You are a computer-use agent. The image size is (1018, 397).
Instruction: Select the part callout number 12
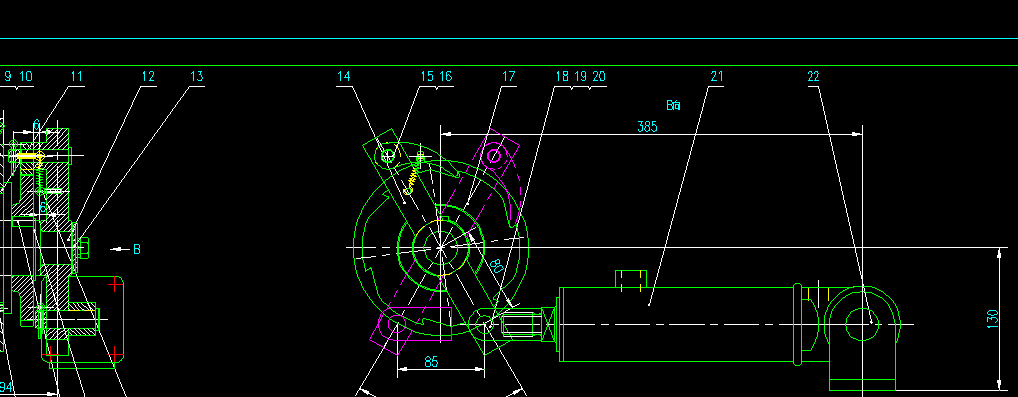tap(149, 77)
